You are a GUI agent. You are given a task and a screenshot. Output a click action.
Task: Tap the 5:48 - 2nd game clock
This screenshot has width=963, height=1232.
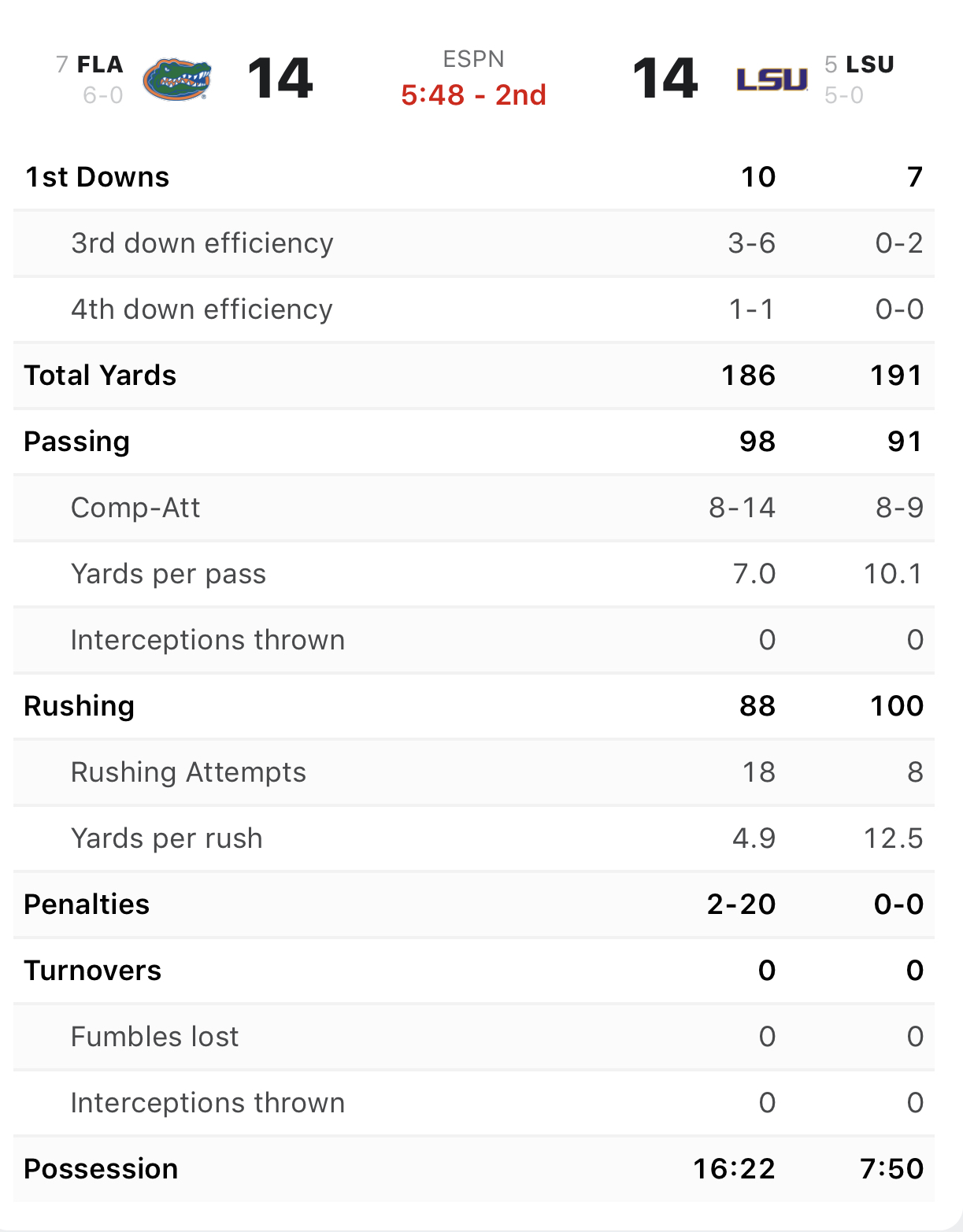[473, 95]
